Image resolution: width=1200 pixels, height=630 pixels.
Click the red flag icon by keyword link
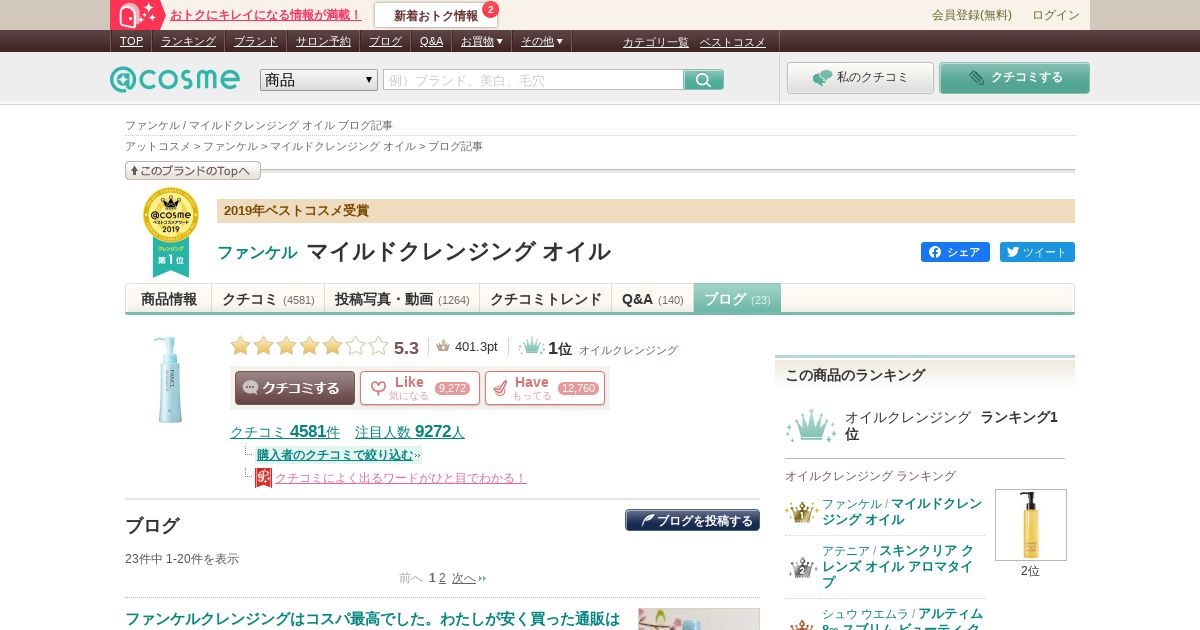[x=263, y=477]
